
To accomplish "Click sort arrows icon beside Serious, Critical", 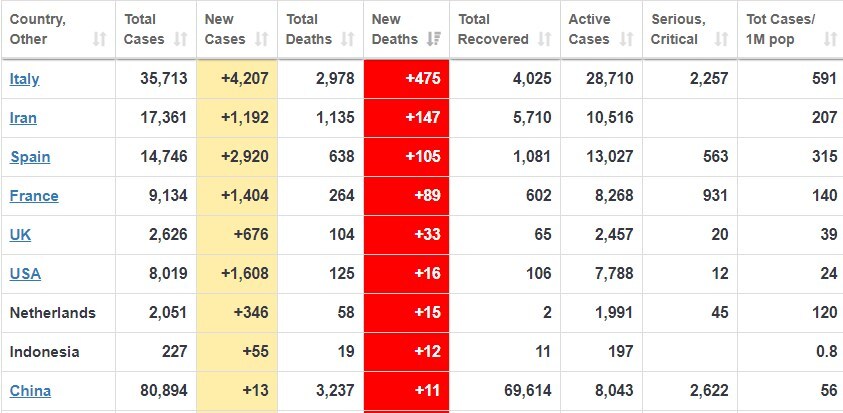I will 721,39.
